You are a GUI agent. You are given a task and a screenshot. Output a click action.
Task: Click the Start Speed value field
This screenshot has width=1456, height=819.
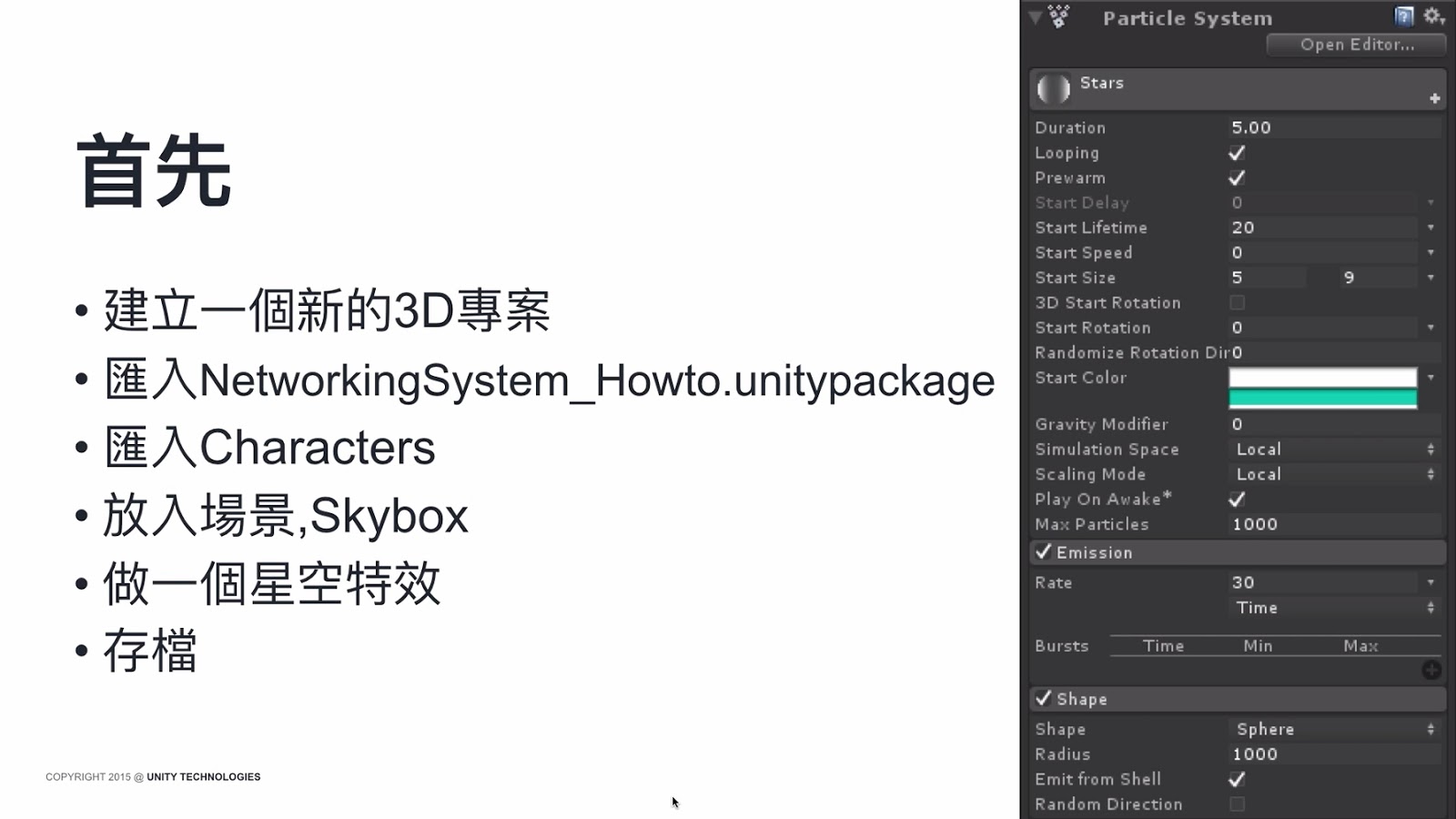click(x=1324, y=252)
